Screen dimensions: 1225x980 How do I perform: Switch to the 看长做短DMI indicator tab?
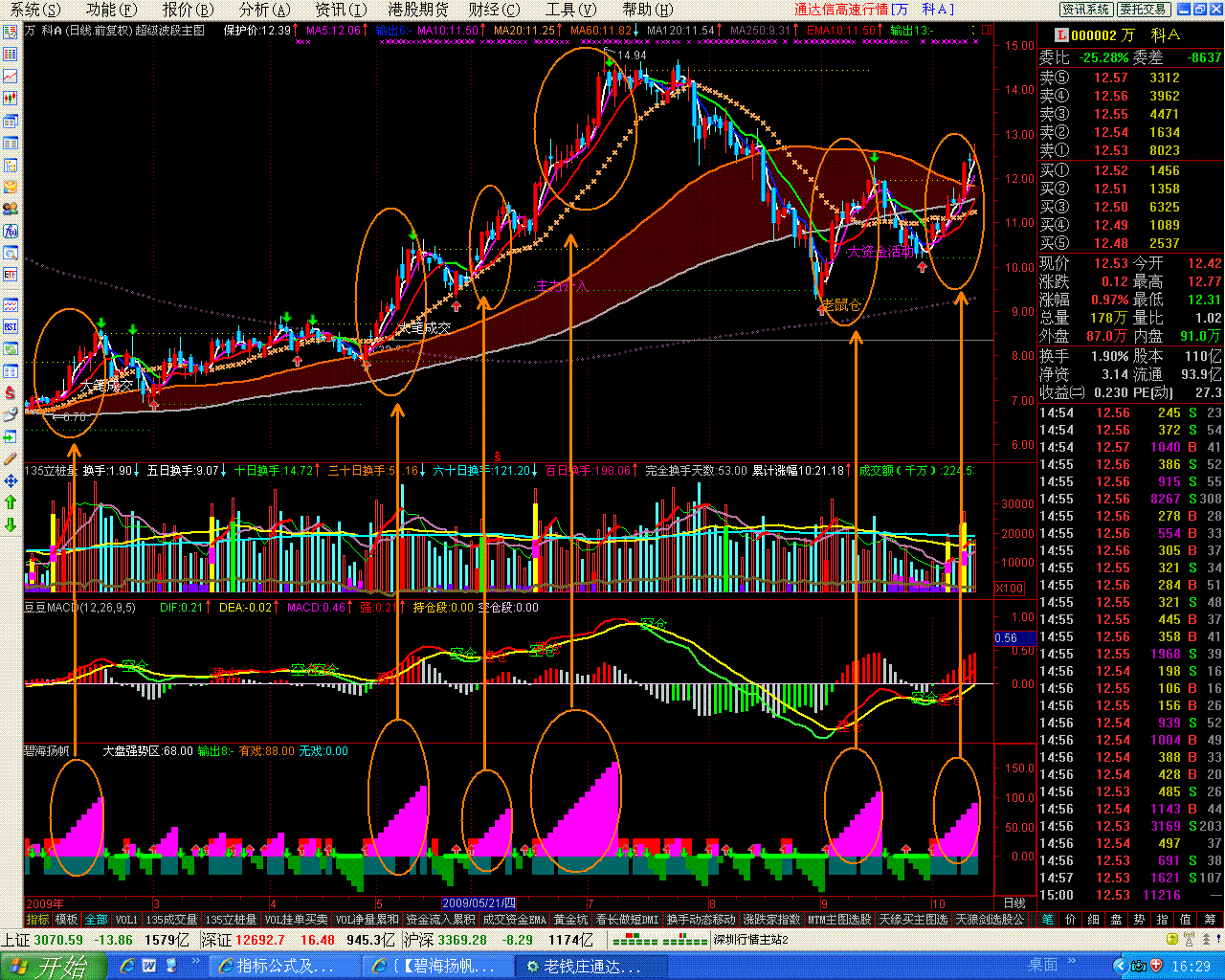tap(627, 920)
